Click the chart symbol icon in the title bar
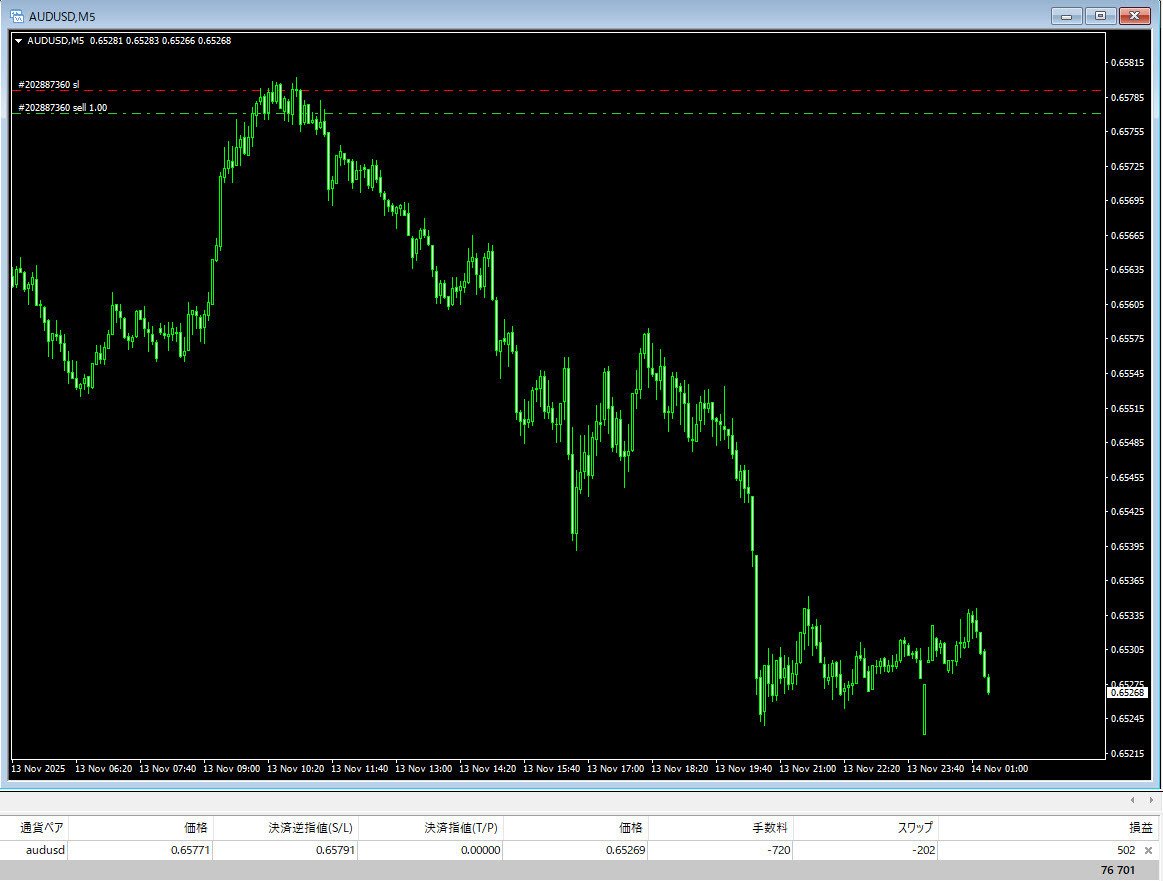The image size is (1163, 881). coord(18,16)
